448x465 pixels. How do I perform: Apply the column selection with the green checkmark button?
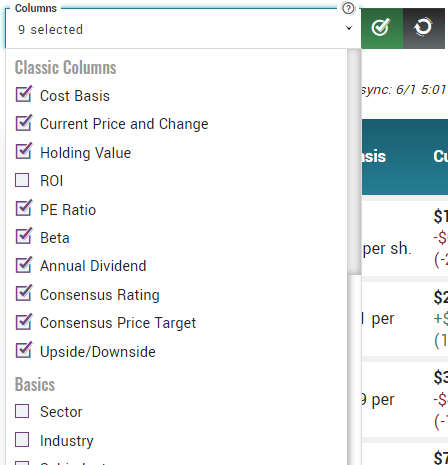coord(382,28)
